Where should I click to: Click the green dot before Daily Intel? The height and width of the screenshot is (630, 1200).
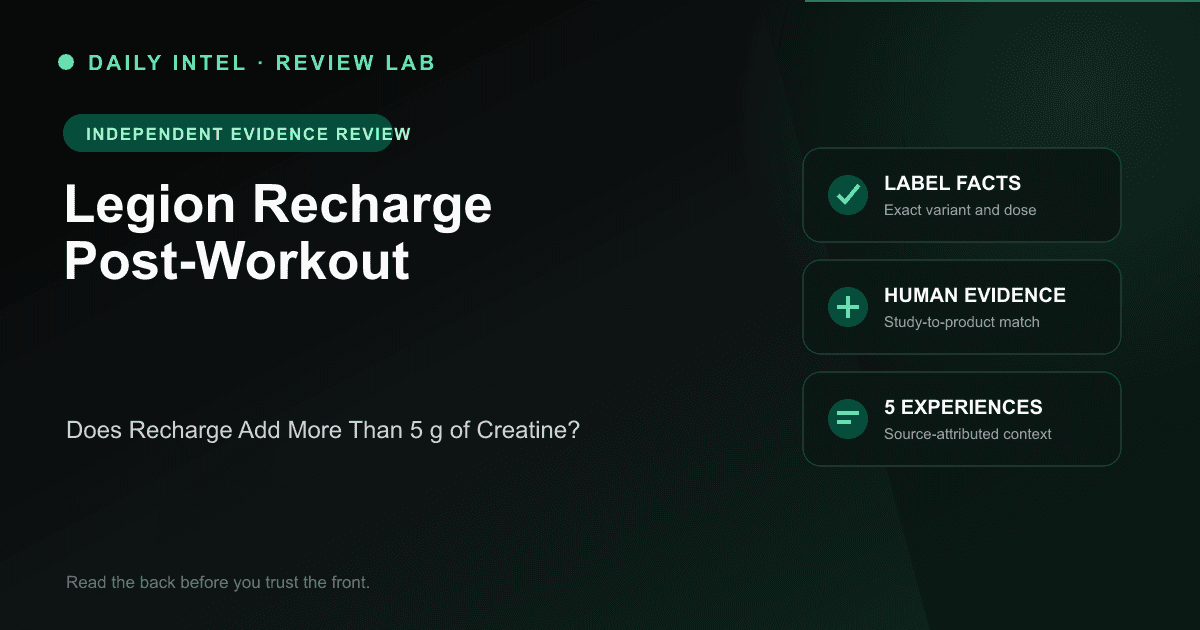(66, 62)
